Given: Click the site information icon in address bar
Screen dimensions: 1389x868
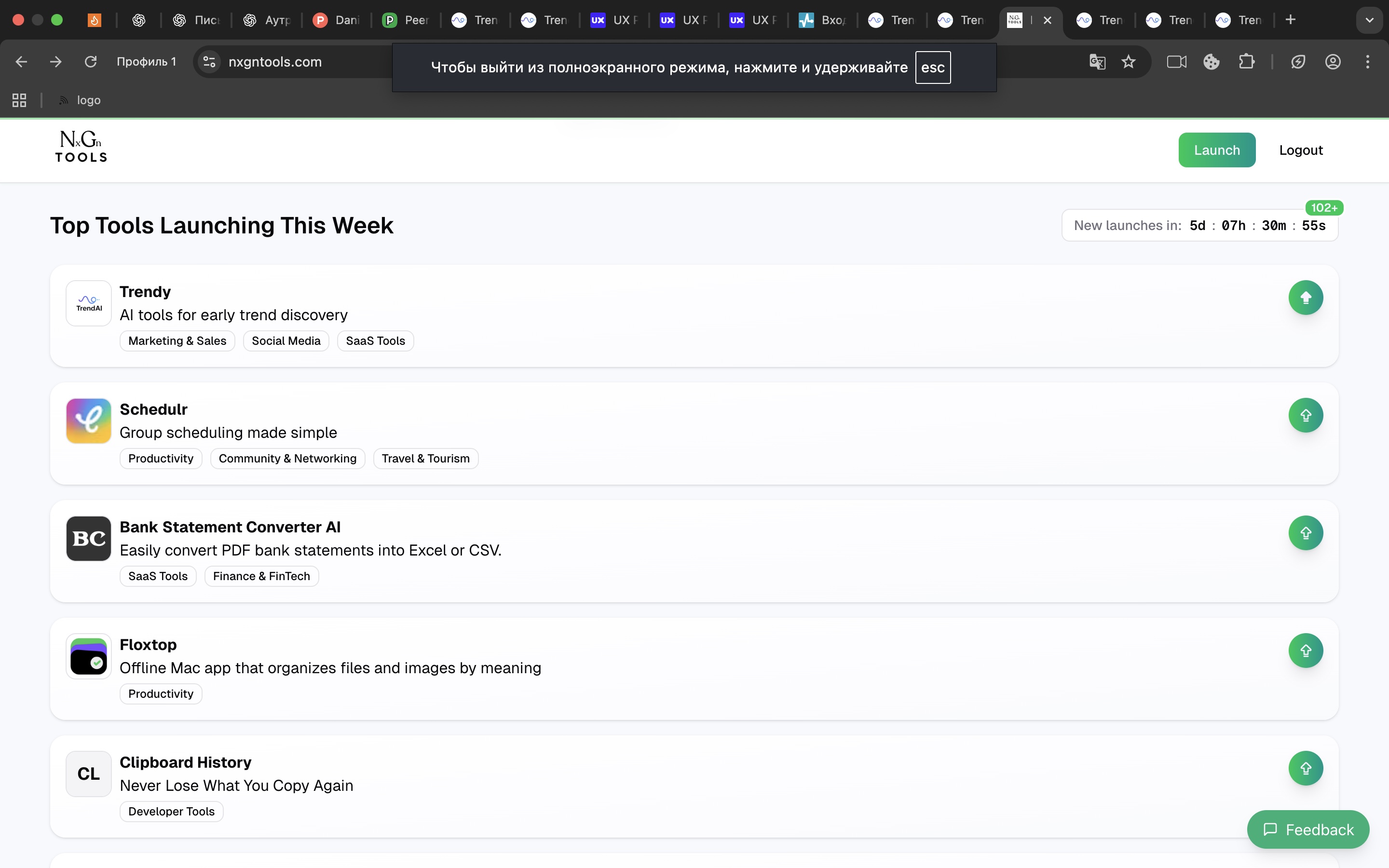Looking at the screenshot, I should click(209, 61).
